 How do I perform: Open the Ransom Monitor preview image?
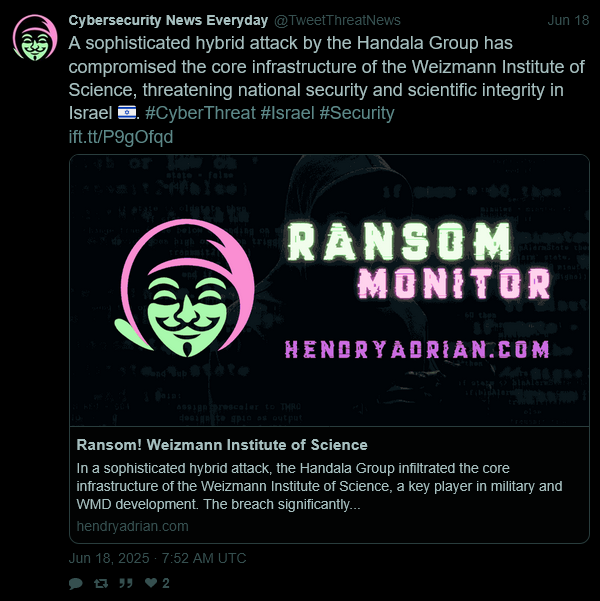point(329,291)
